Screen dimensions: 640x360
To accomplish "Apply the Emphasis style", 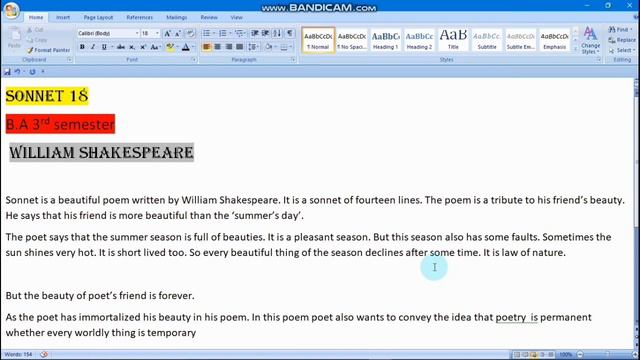I will [555, 40].
